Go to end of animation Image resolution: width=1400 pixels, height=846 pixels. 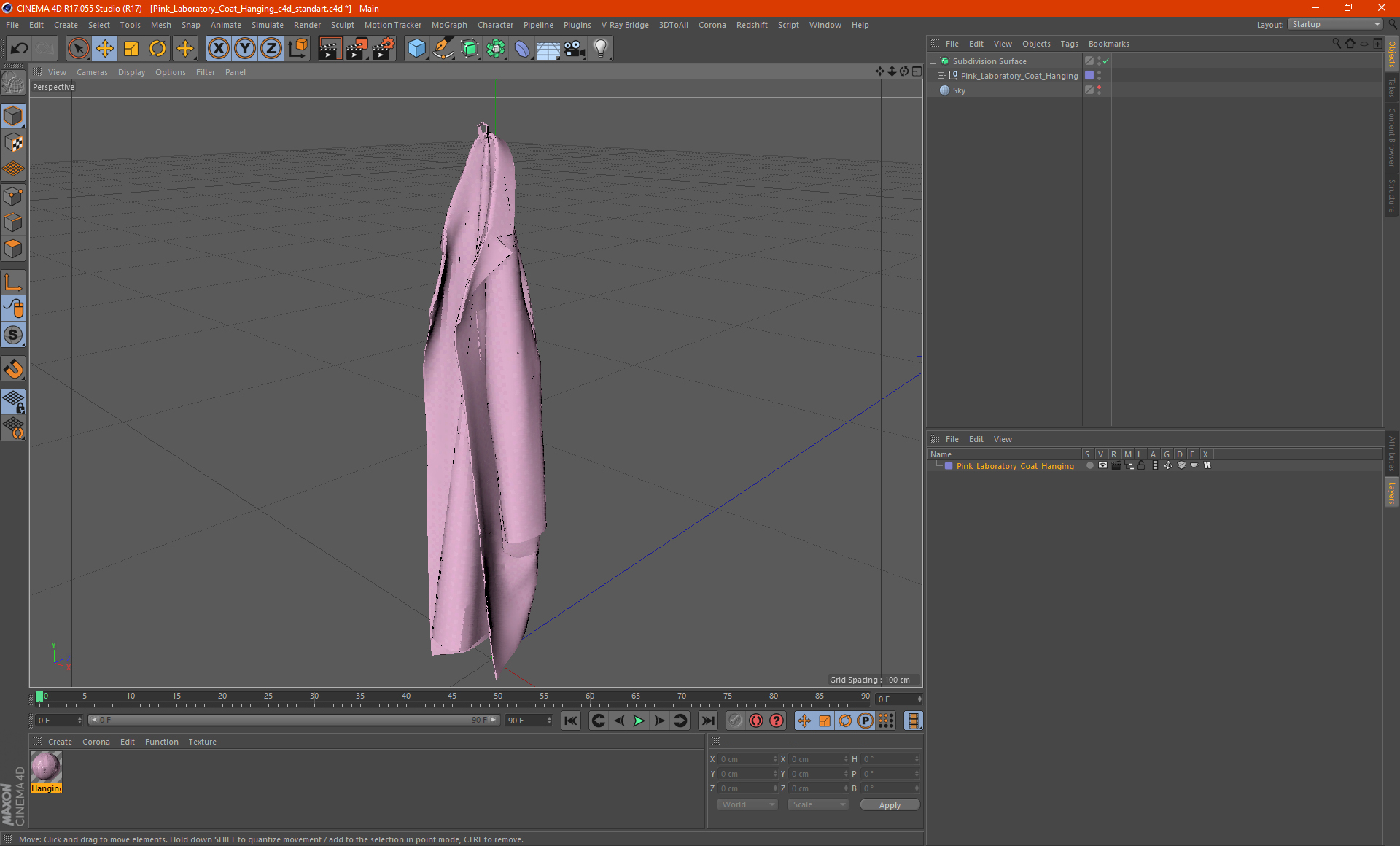tap(707, 721)
